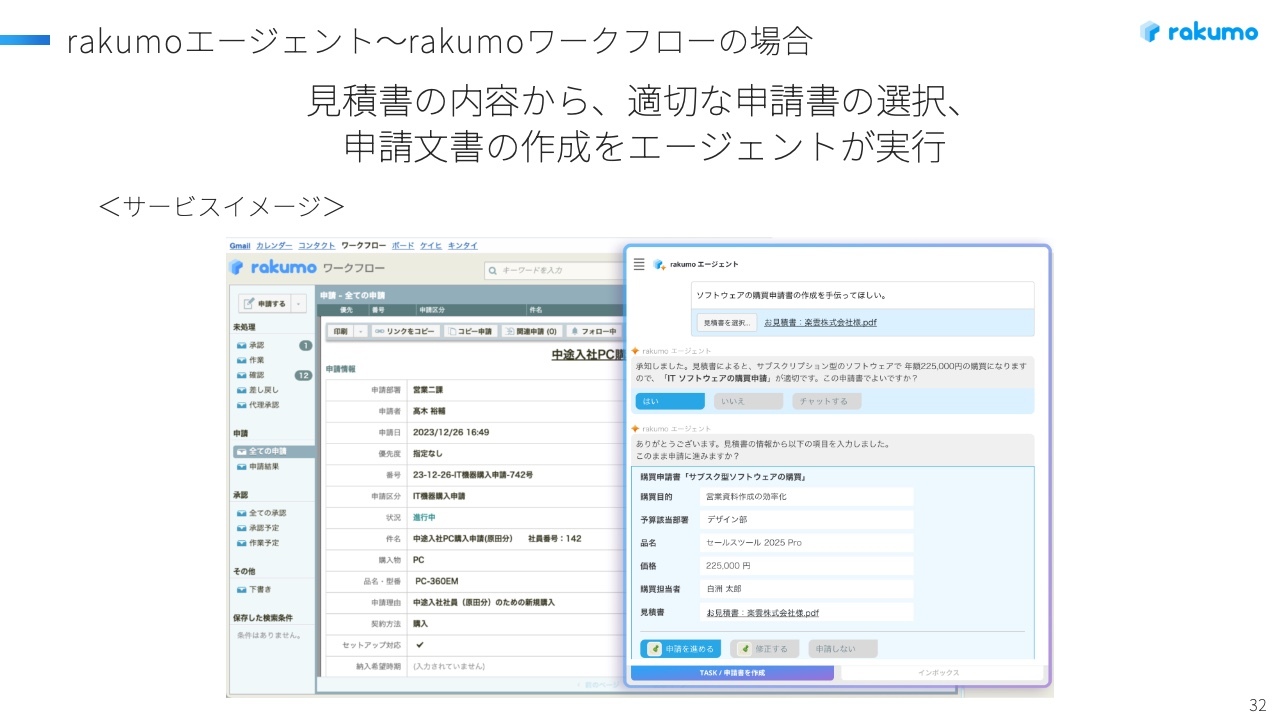Viewport: 1280px width, 720px height.
Task: Click 中途入社PC application title heading
Action: (x=587, y=355)
